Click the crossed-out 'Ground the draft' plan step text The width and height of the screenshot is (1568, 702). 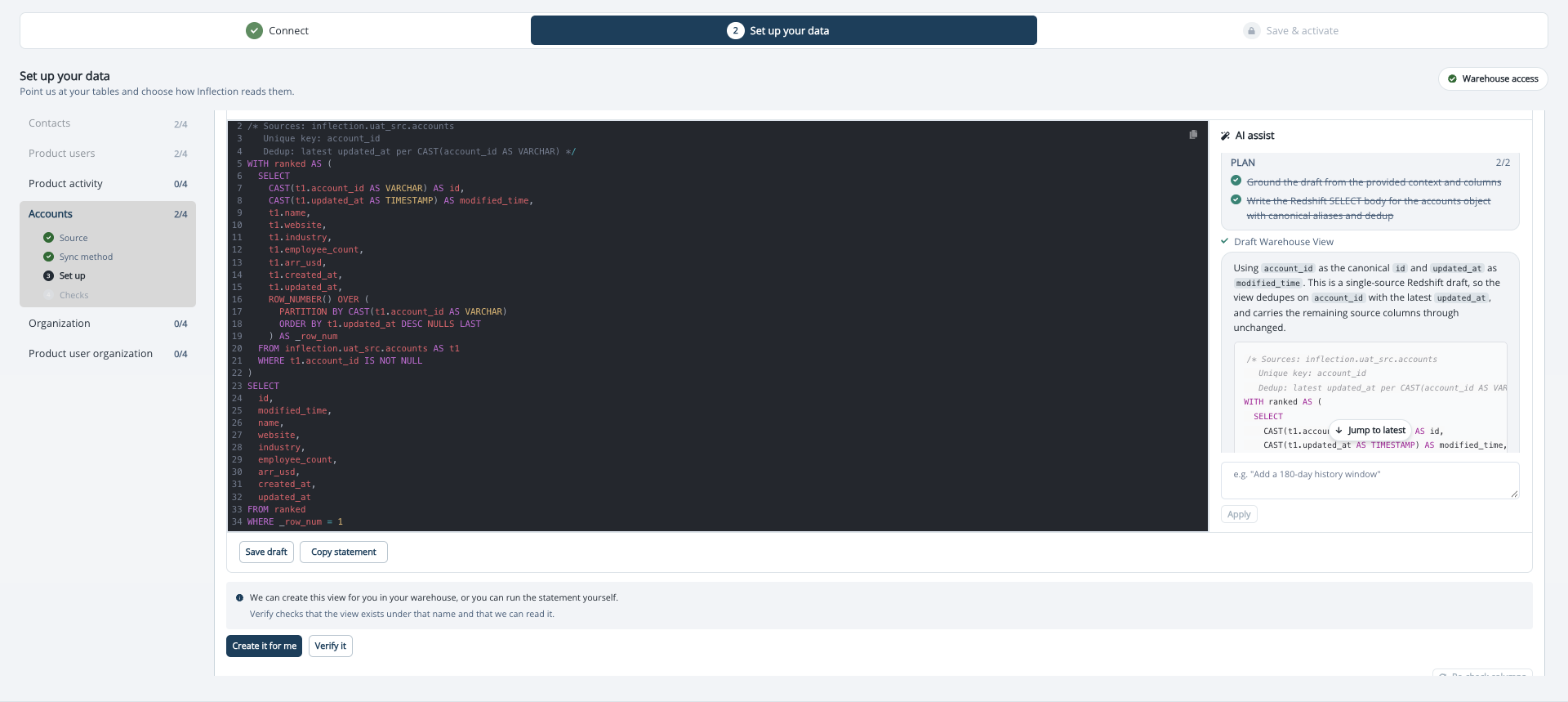coord(1374,182)
